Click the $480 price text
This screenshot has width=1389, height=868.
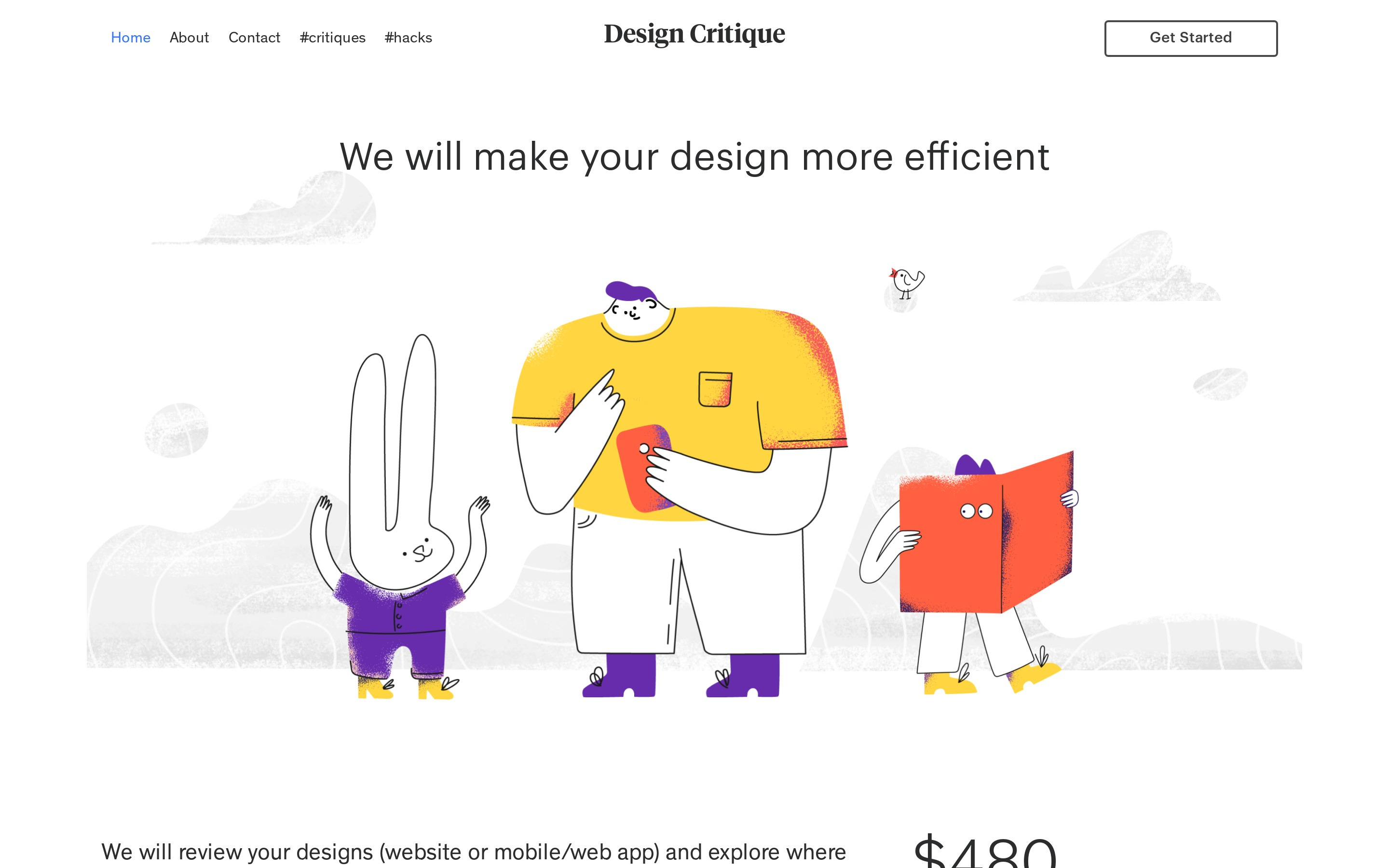tap(985, 851)
